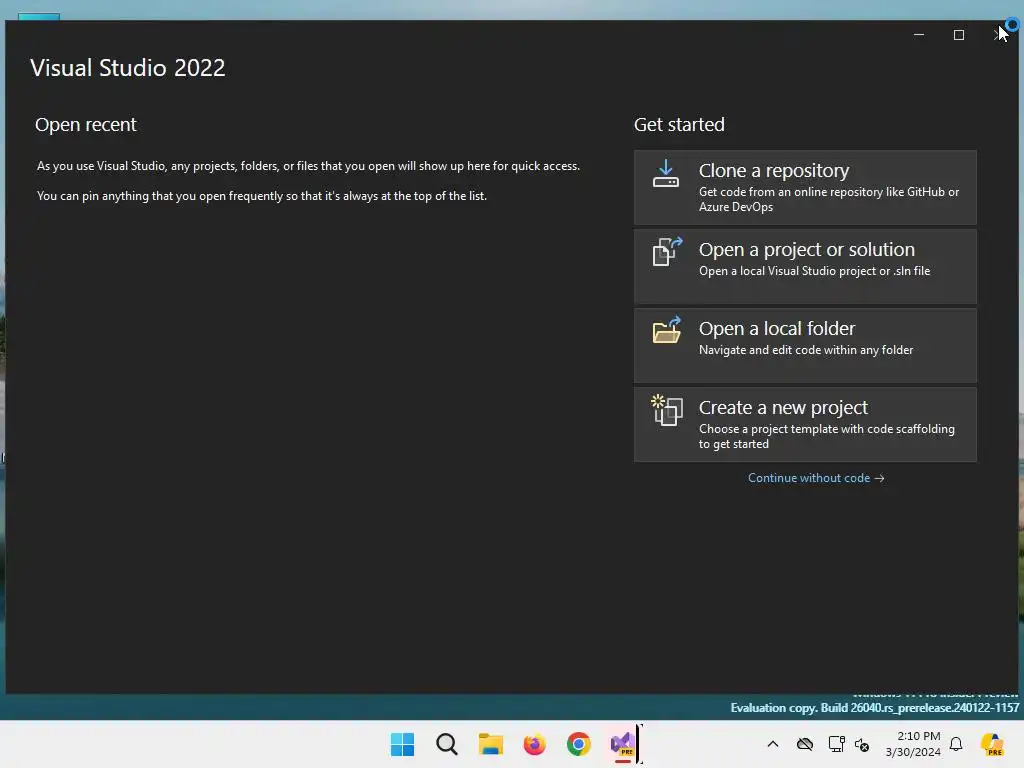Click the Open a project or solution icon
Viewport: 1024px width, 768px height.
667,251
